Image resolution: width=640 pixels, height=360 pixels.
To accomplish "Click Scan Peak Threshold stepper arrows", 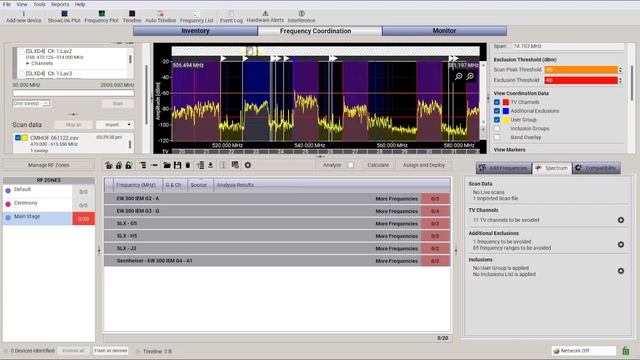I will 620,70.
